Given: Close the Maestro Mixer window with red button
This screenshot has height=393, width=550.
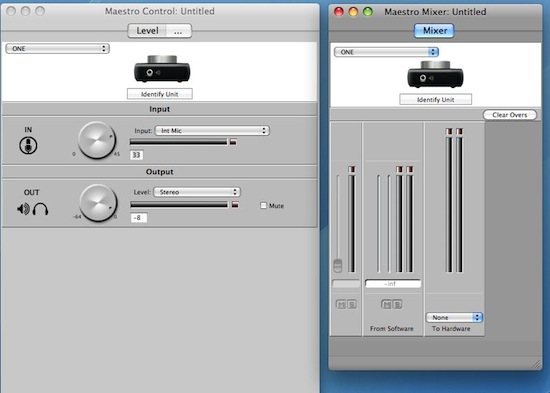Looking at the screenshot, I should 339,12.
